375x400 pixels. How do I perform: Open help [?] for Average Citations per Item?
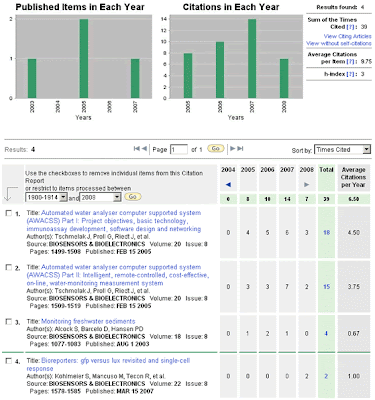click(x=350, y=61)
